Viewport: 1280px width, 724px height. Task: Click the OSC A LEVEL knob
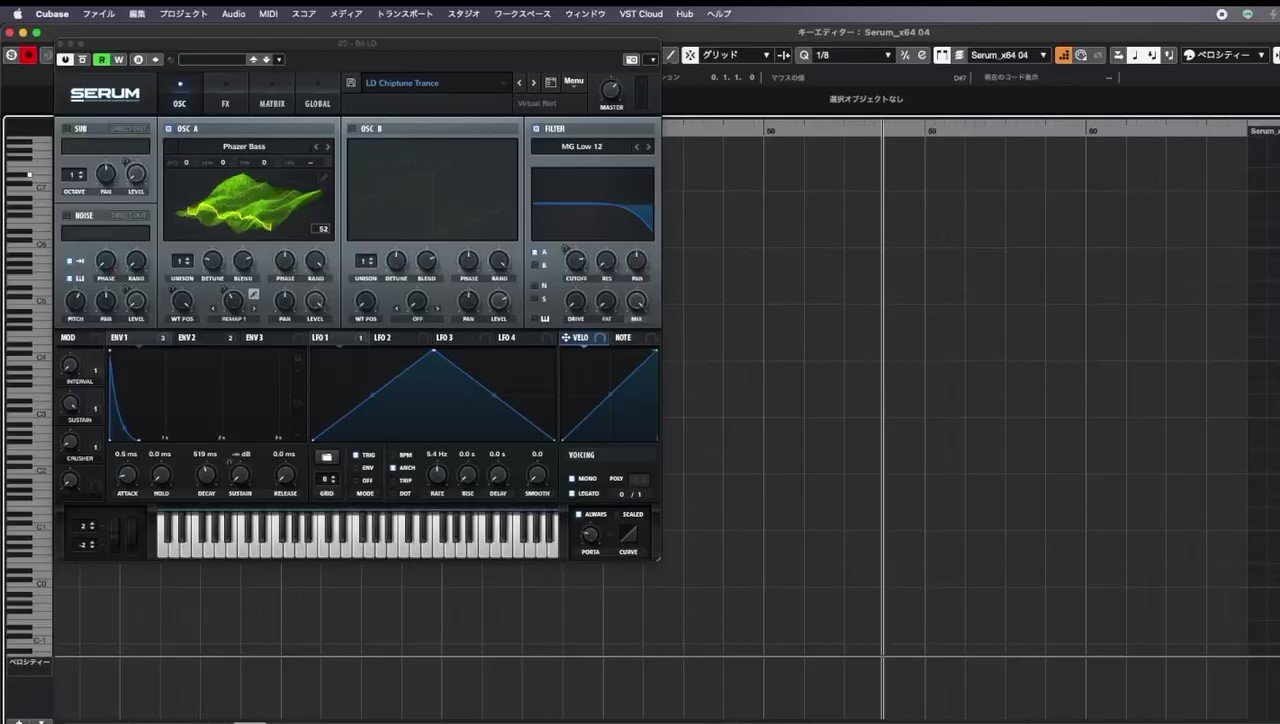coord(315,300)
